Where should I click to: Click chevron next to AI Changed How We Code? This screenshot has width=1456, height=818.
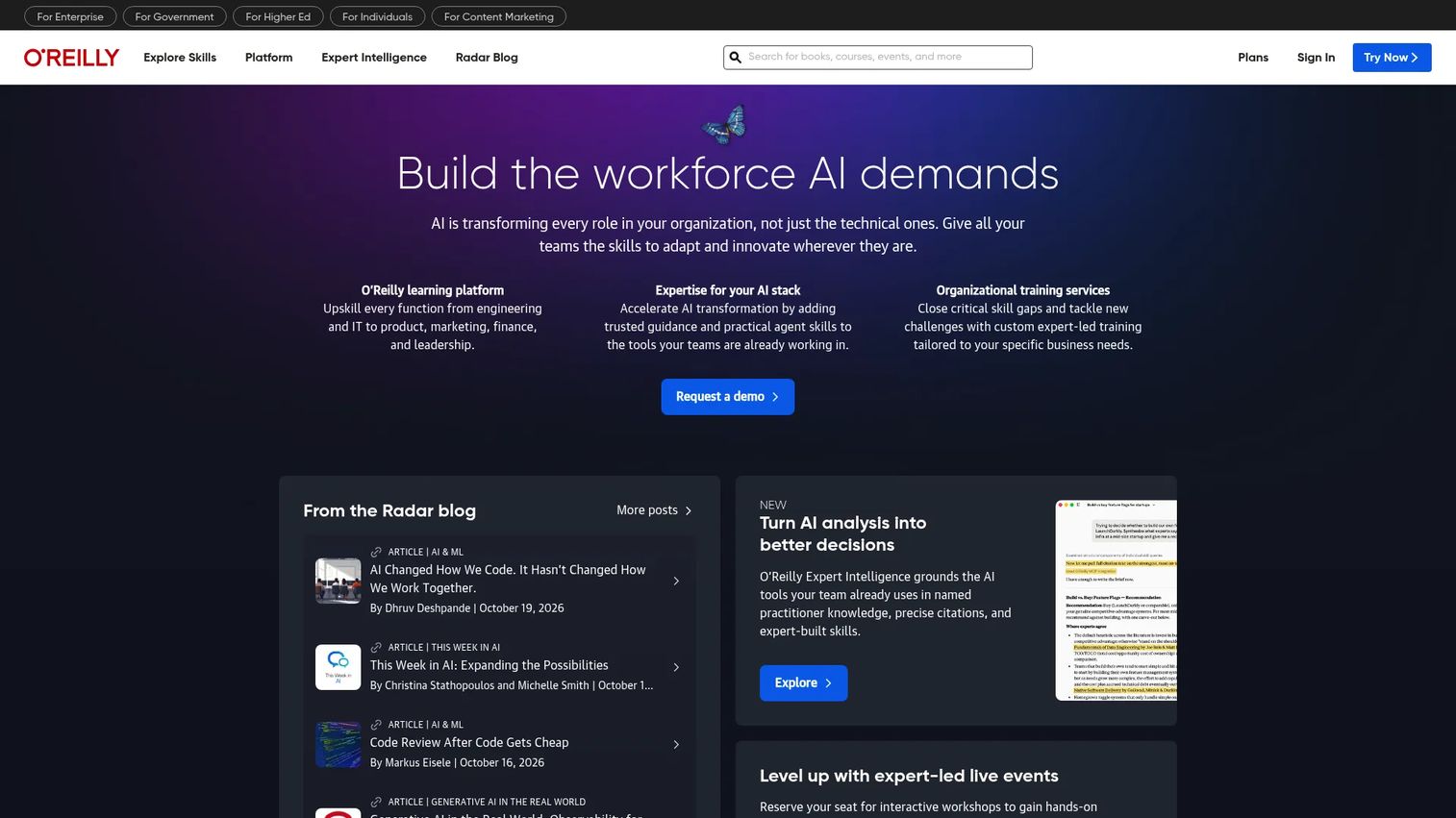pyautogui.click(x=676, y=581)
